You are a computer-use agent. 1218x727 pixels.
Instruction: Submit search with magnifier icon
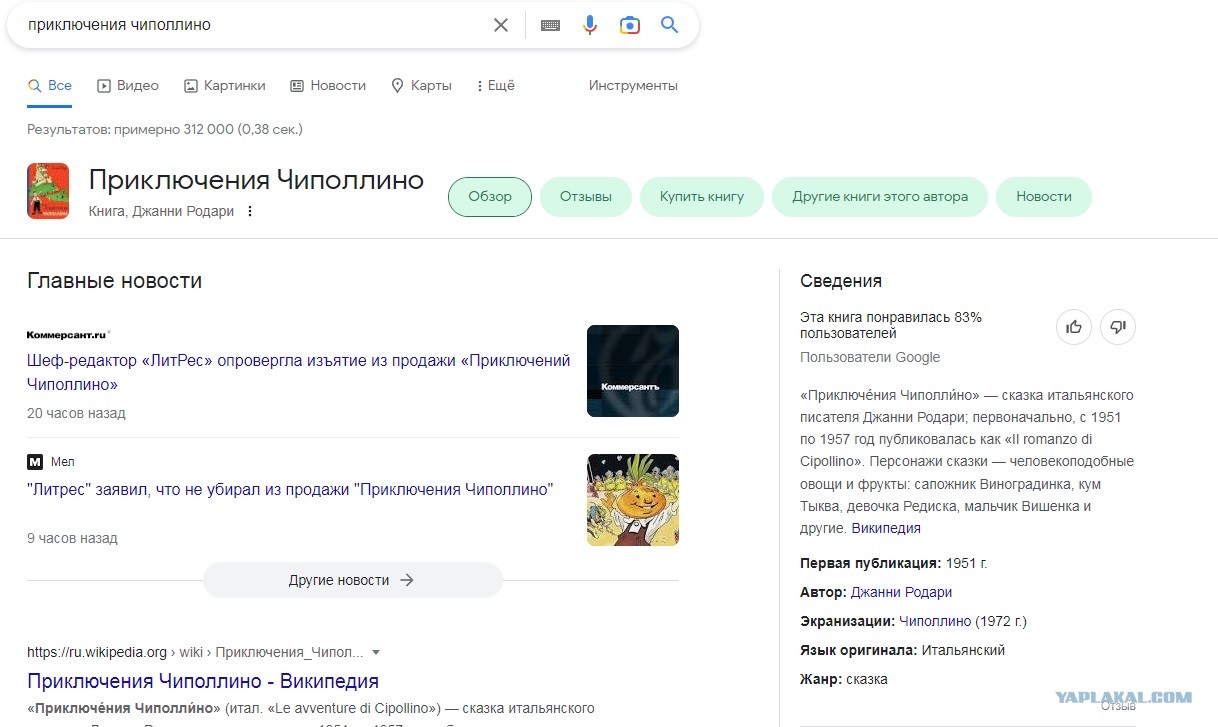pos(669,25)
